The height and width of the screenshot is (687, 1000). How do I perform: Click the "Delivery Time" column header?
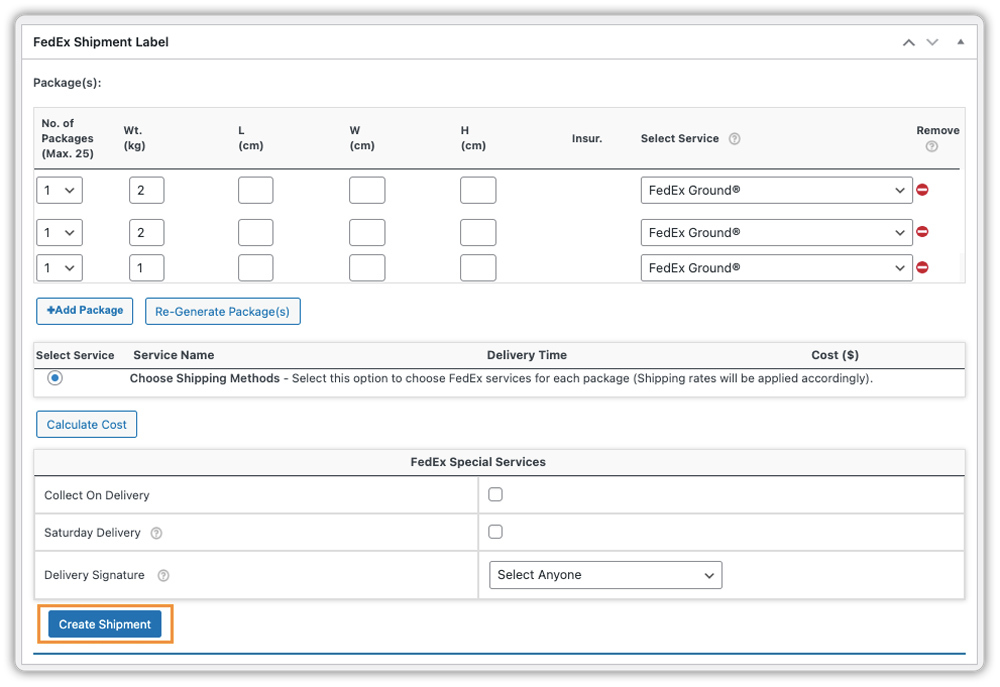(x=527, y=355)
